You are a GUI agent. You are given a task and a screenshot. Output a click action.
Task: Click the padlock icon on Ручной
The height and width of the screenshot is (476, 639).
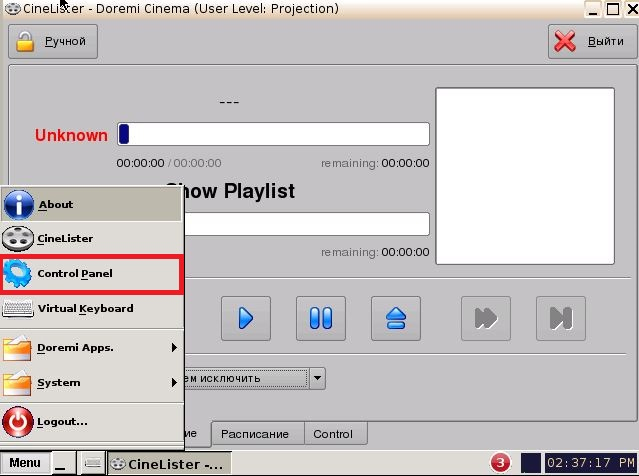25,42
